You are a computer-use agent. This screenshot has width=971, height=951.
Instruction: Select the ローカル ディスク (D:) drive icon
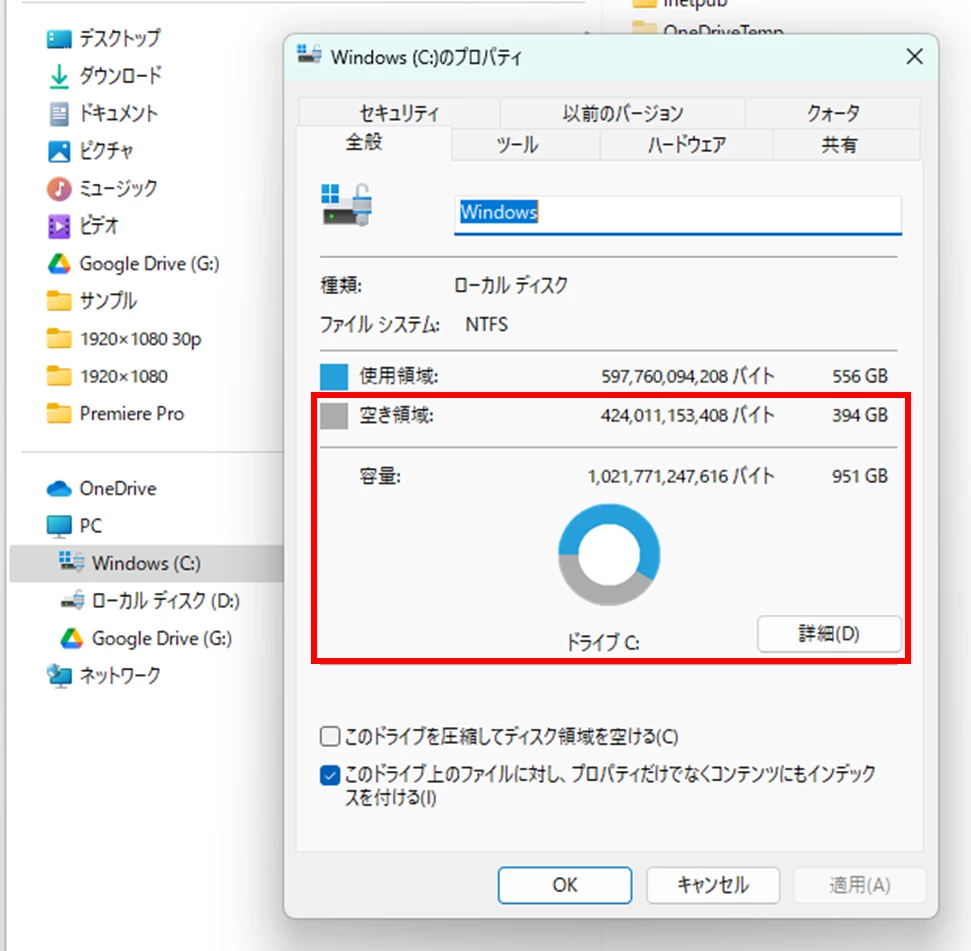72,601
